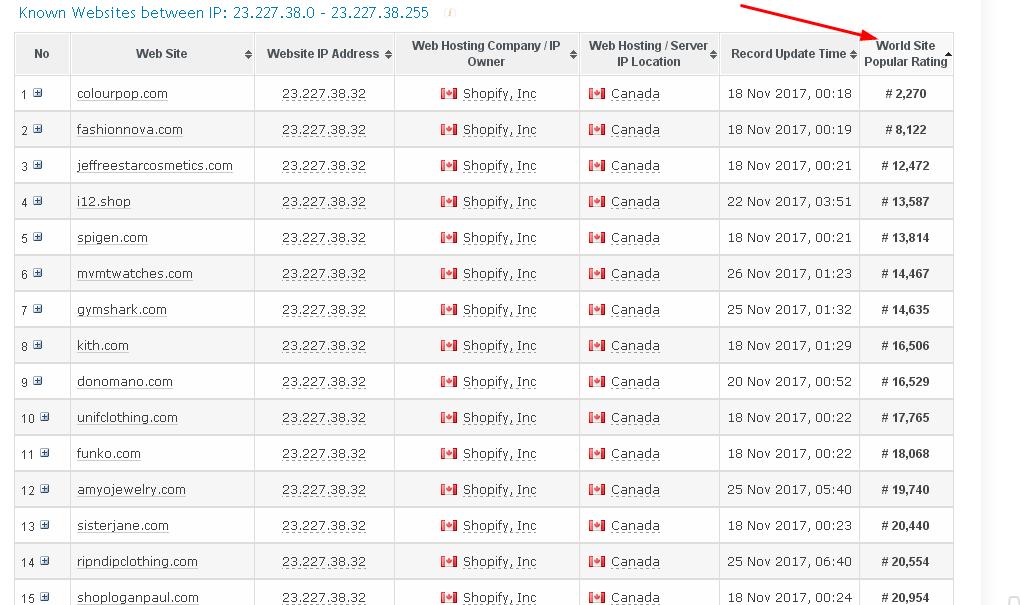Expand row 12 plus icon
This screenshot has width=1020, height=605.
coord(45,489)
